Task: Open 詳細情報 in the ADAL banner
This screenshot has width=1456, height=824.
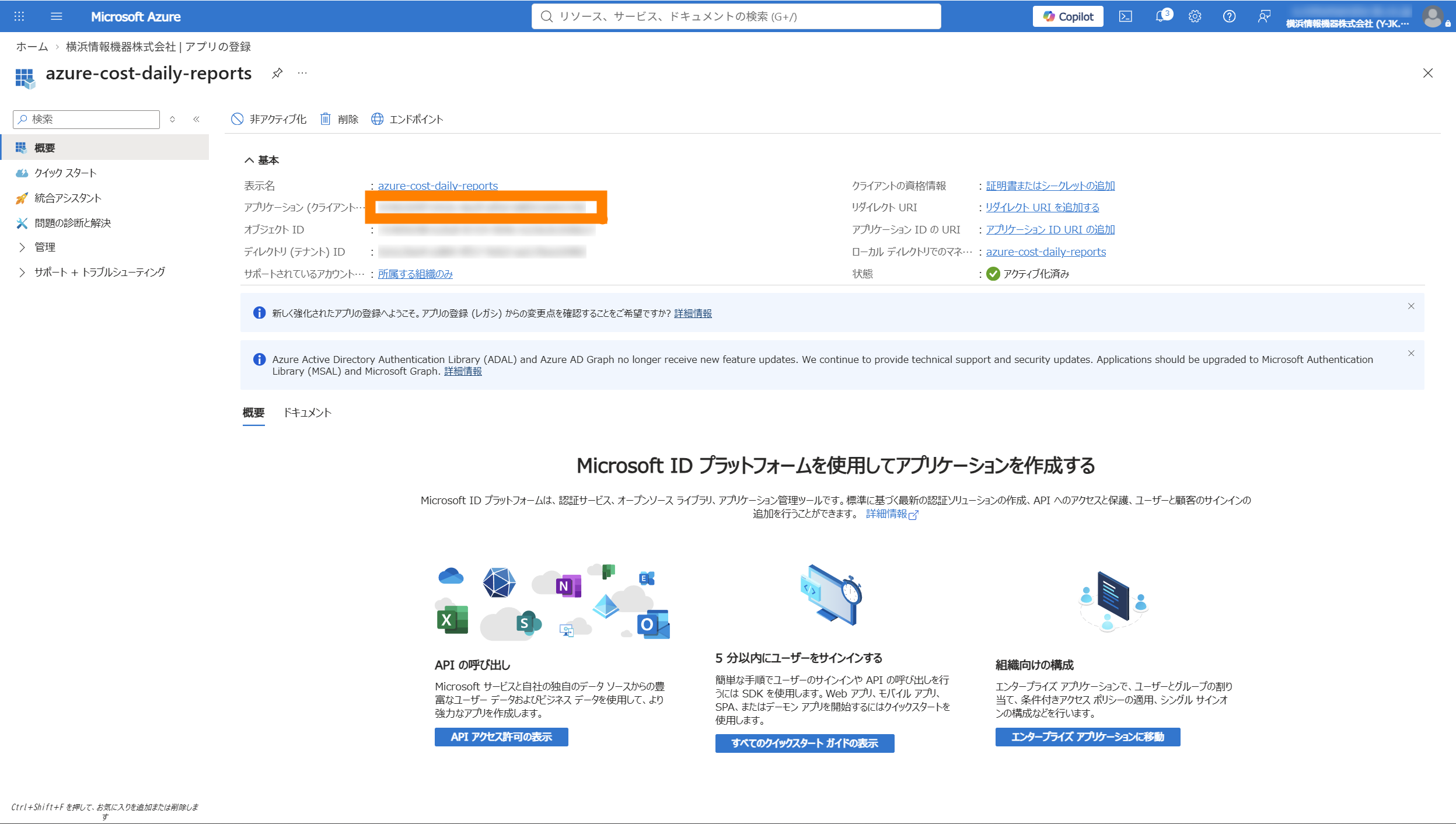Action: [463, 371]
